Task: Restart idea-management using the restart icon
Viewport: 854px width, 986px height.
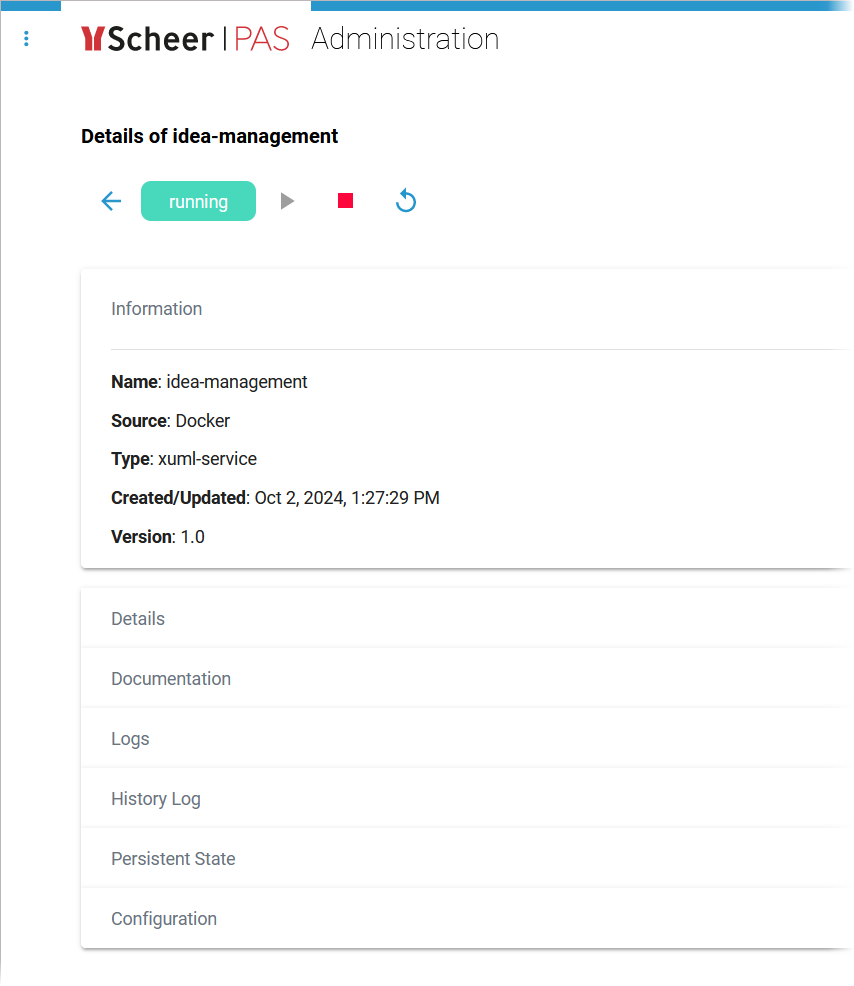Action: tap(405, 201)
